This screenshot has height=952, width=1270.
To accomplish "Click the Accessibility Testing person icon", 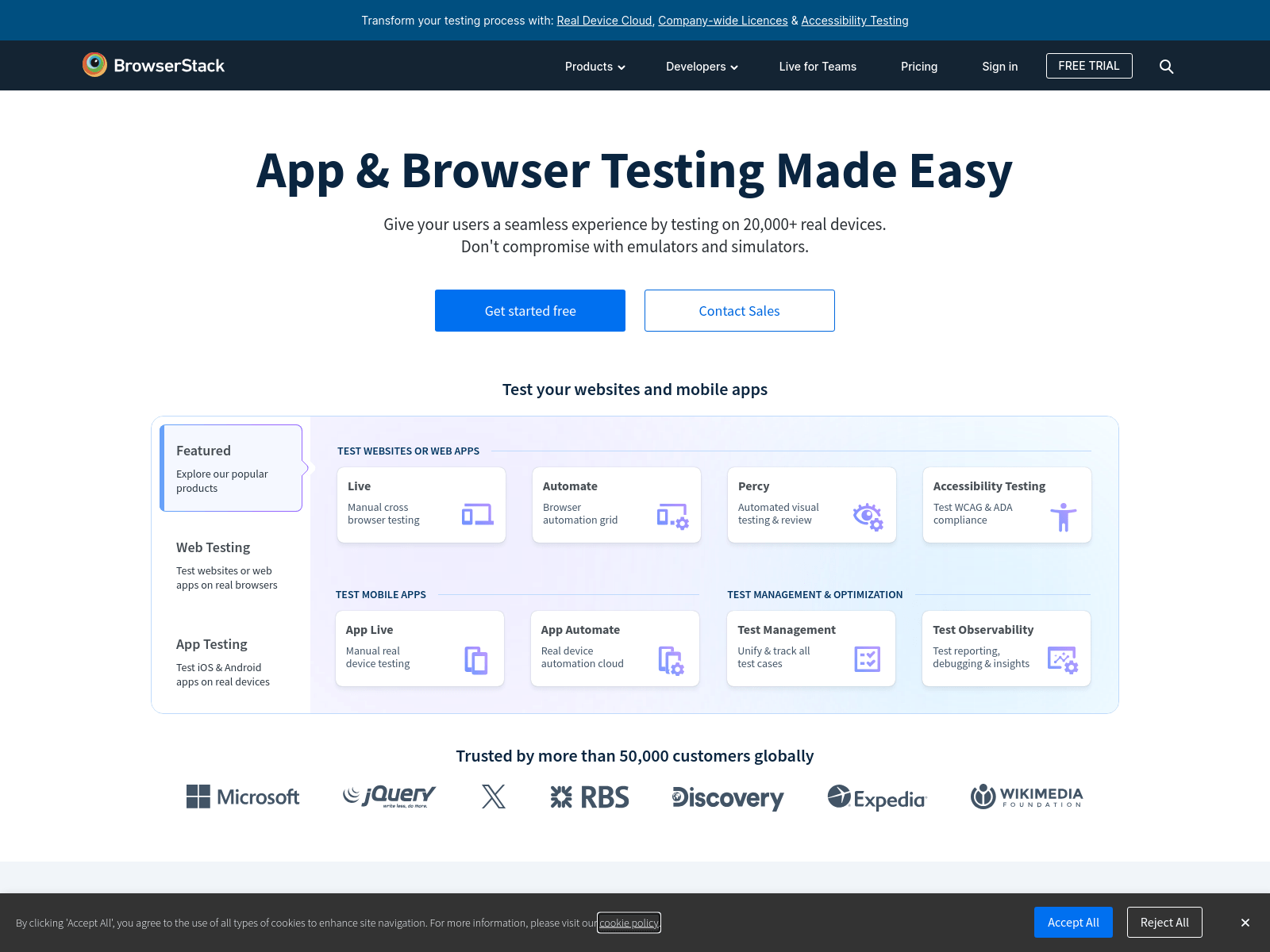I will tap(1064, 516).
